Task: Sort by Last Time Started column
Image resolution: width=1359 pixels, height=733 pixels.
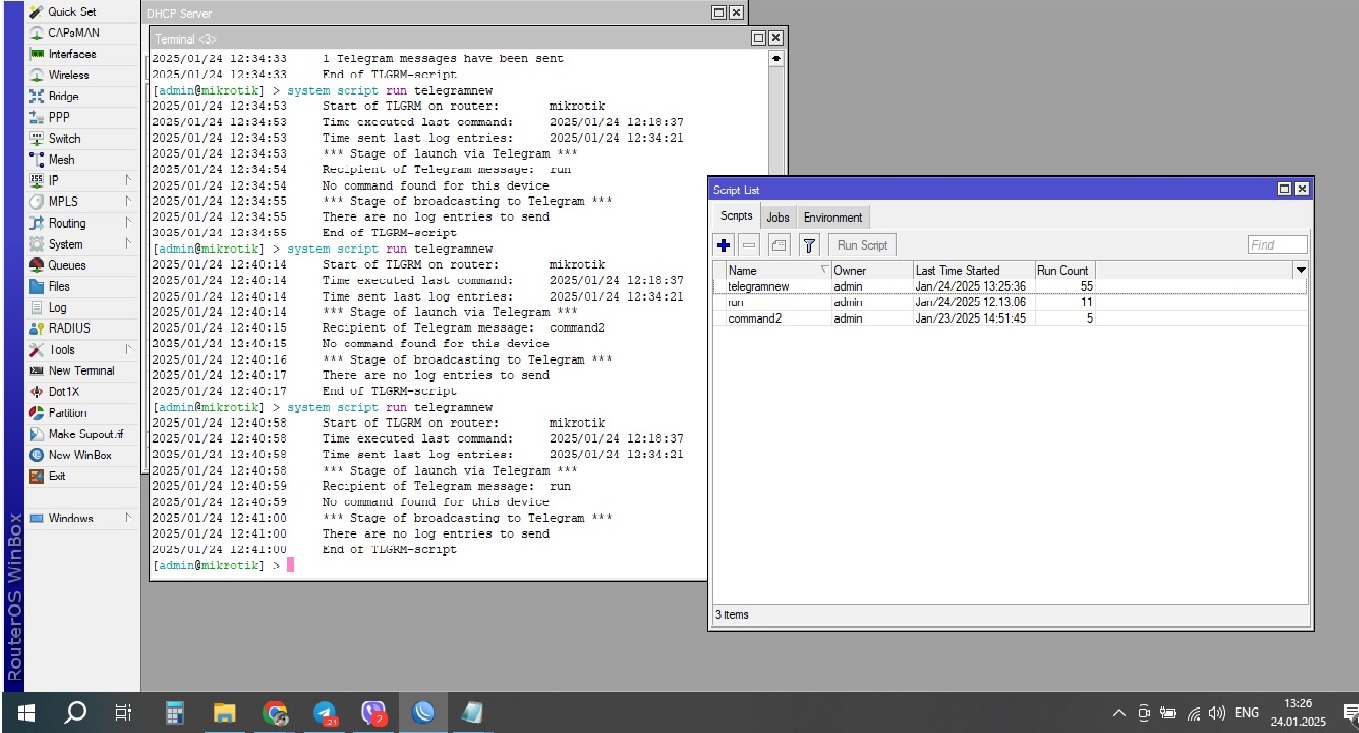Action: 973,270
